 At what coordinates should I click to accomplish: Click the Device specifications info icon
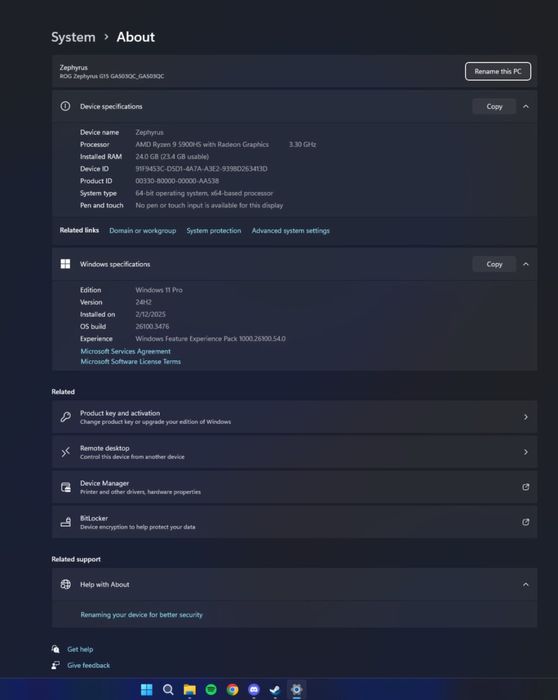coord(65,106)
